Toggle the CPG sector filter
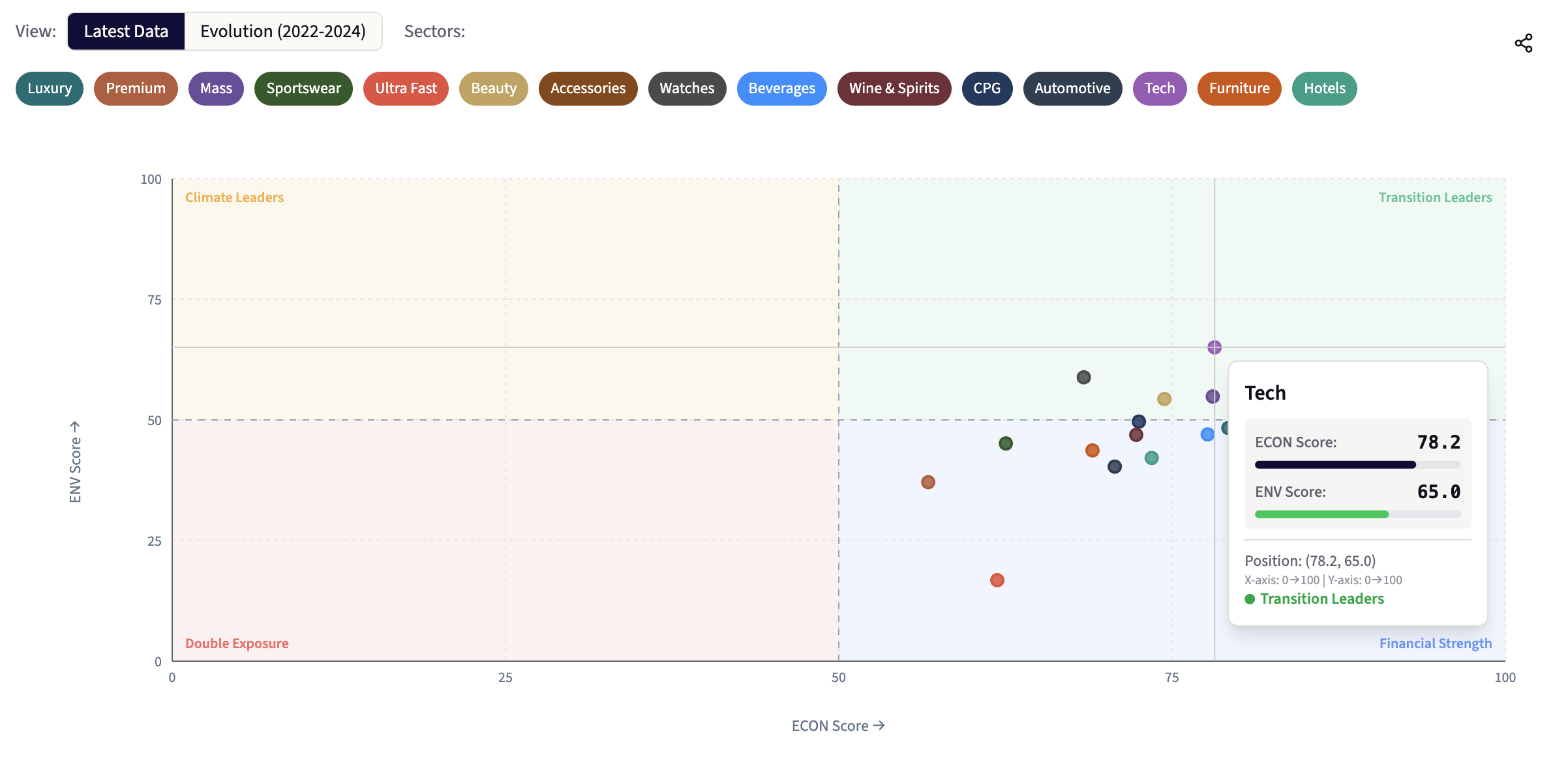1568x772 pixels. click(987, 88)
